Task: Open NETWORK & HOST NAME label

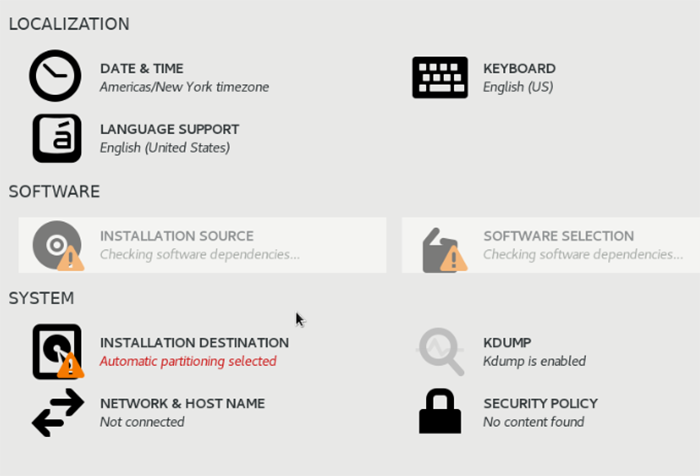Action: [x=182, y=403]
